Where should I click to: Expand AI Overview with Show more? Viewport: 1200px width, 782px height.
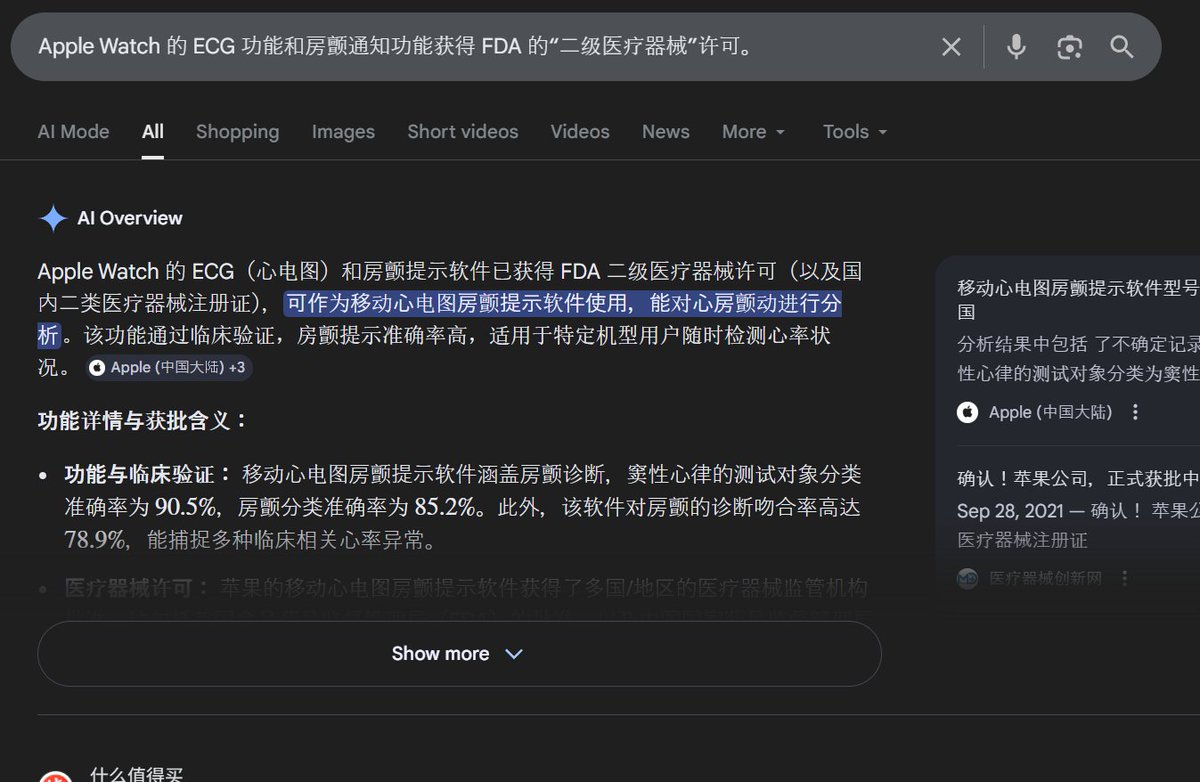pyautogui.click(x=459, y=654)
